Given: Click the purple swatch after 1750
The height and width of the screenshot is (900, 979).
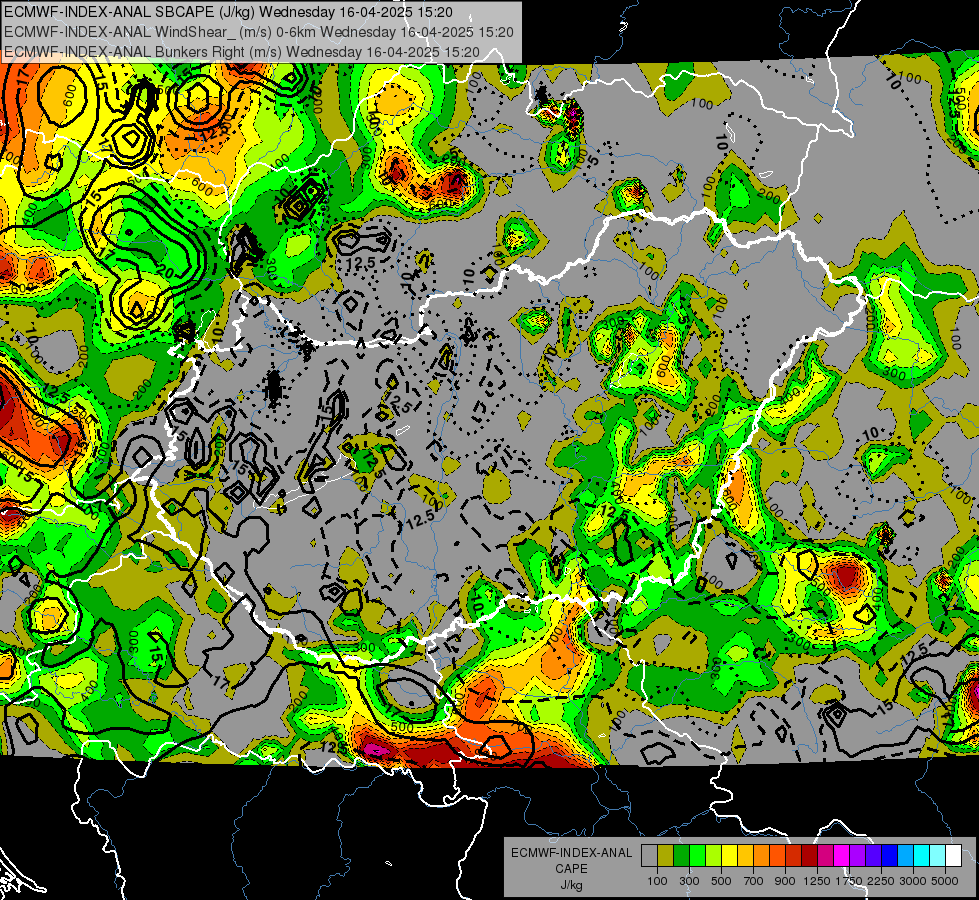Looking at the screenshot, I should pyautogui.click(x=858, y=856).
